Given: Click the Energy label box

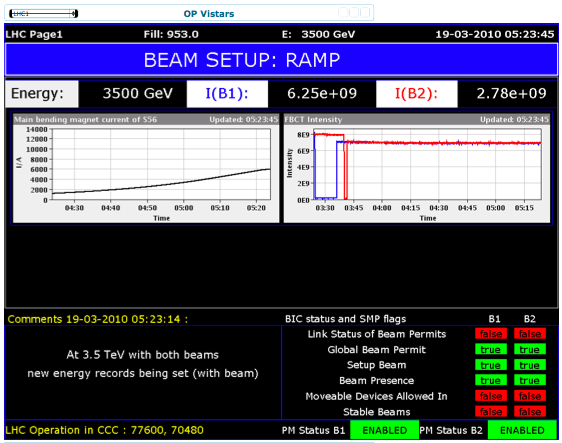Looking at the screenshot, I should coord(42,94).
